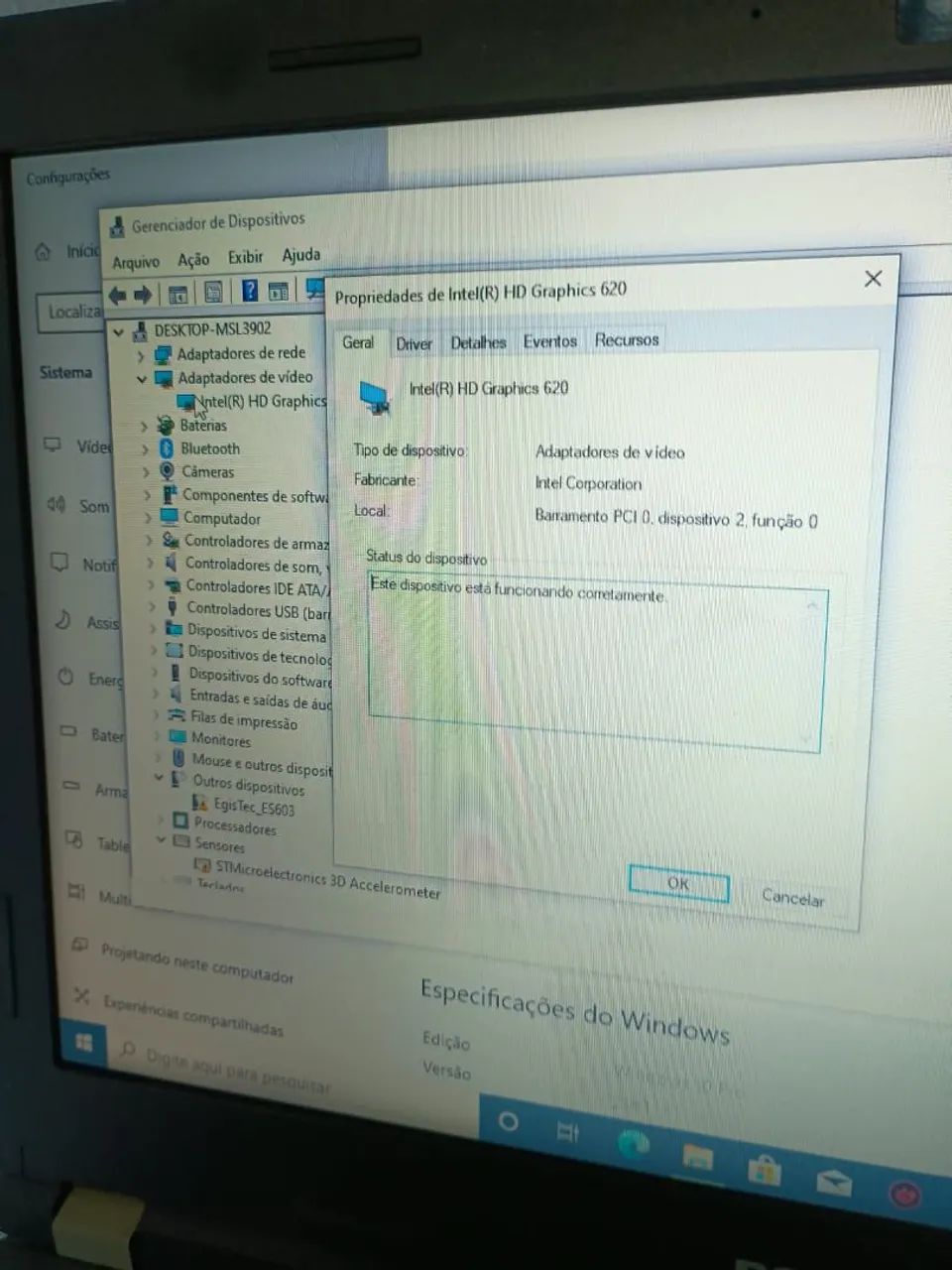Launch Microsoft Edge from the taskbar
The height and width of the screenshot is (1270, 952).
click(633, 1143)
